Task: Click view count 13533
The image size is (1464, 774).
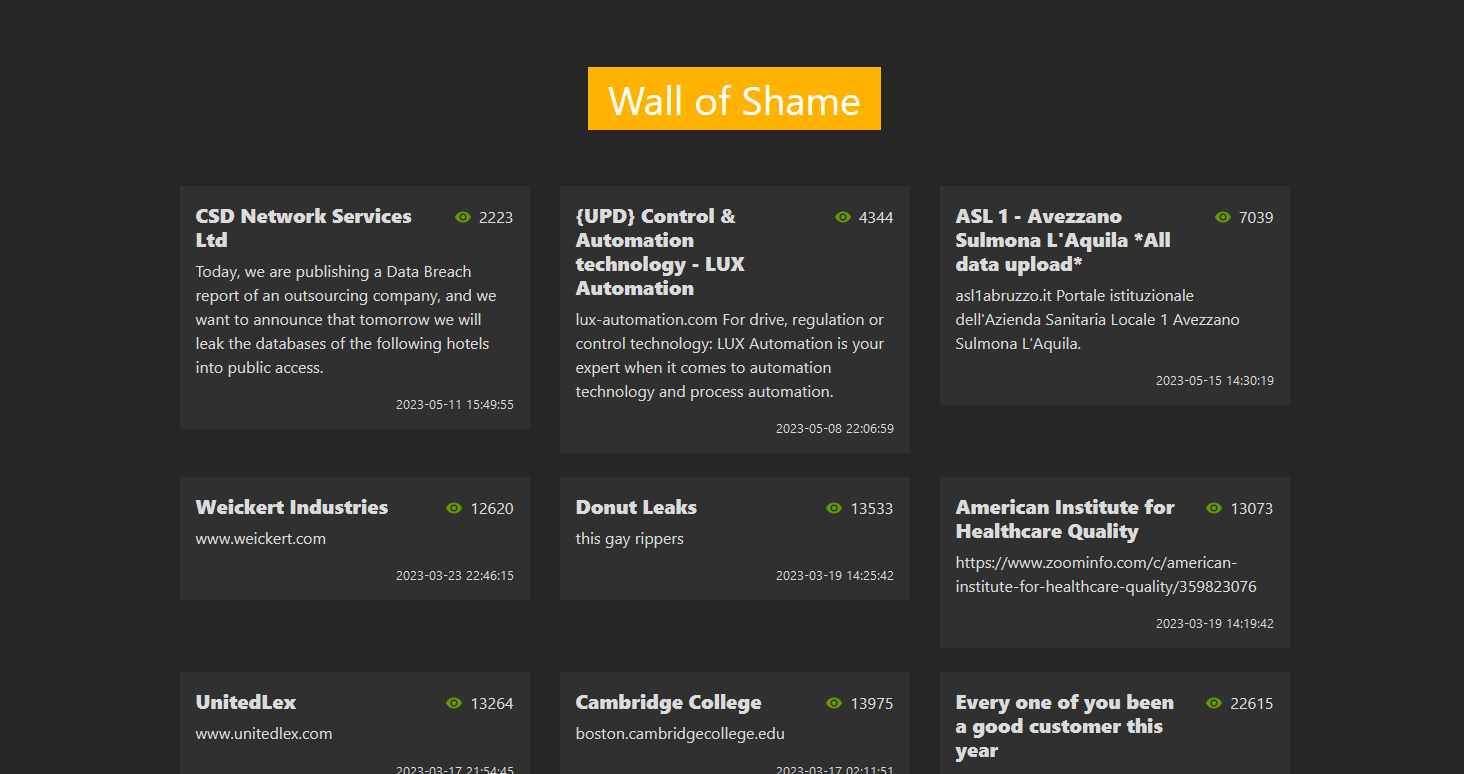Action: (x=872, y=508)
